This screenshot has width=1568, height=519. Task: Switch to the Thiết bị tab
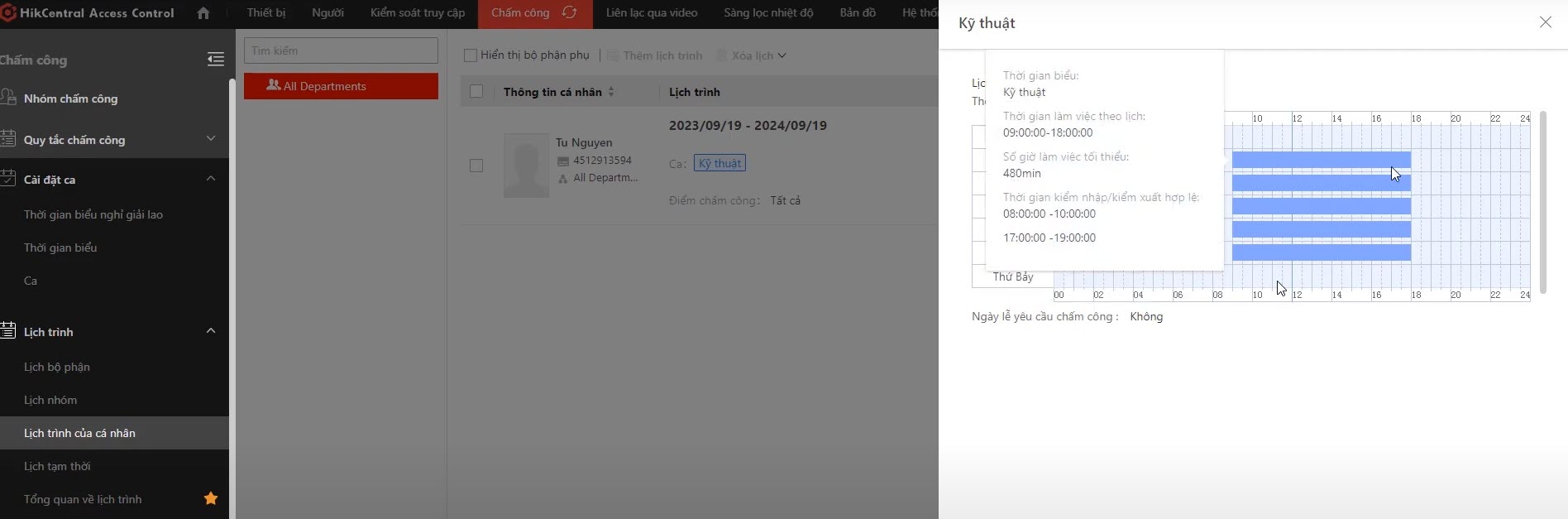pyautogui.click(x=265, y=13)
